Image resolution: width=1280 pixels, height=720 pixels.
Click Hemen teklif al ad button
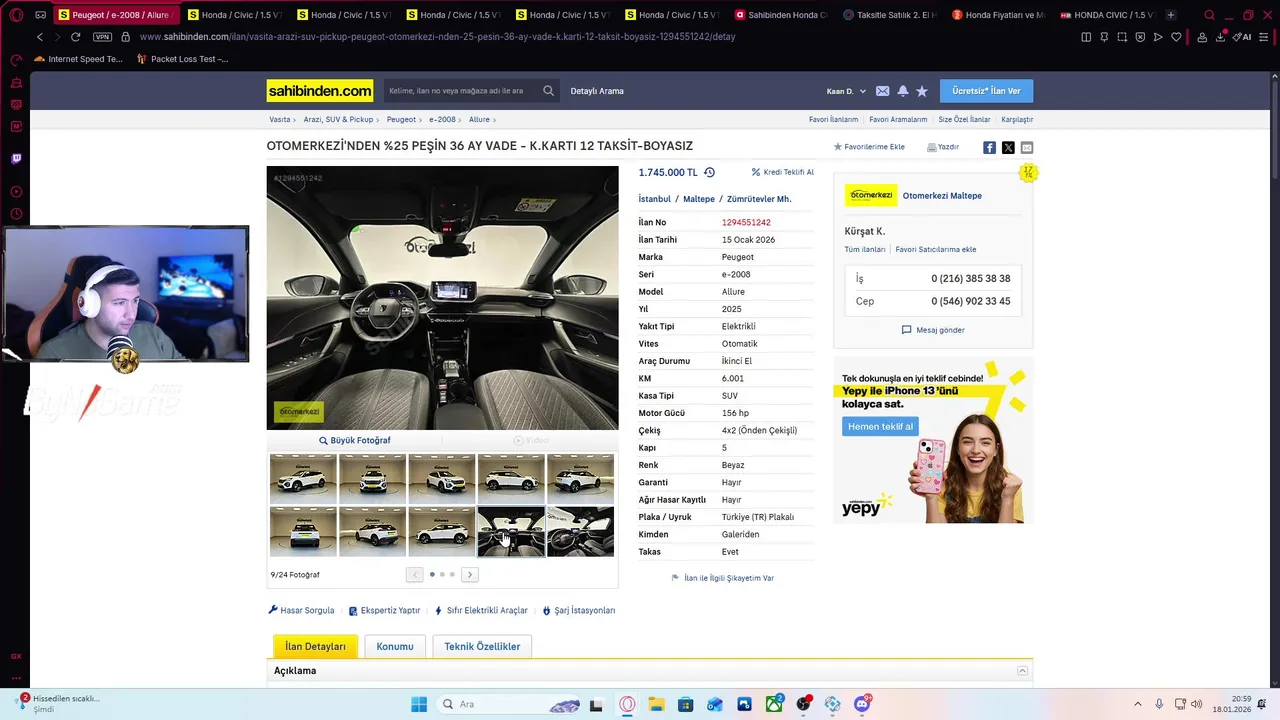[880, 426]
